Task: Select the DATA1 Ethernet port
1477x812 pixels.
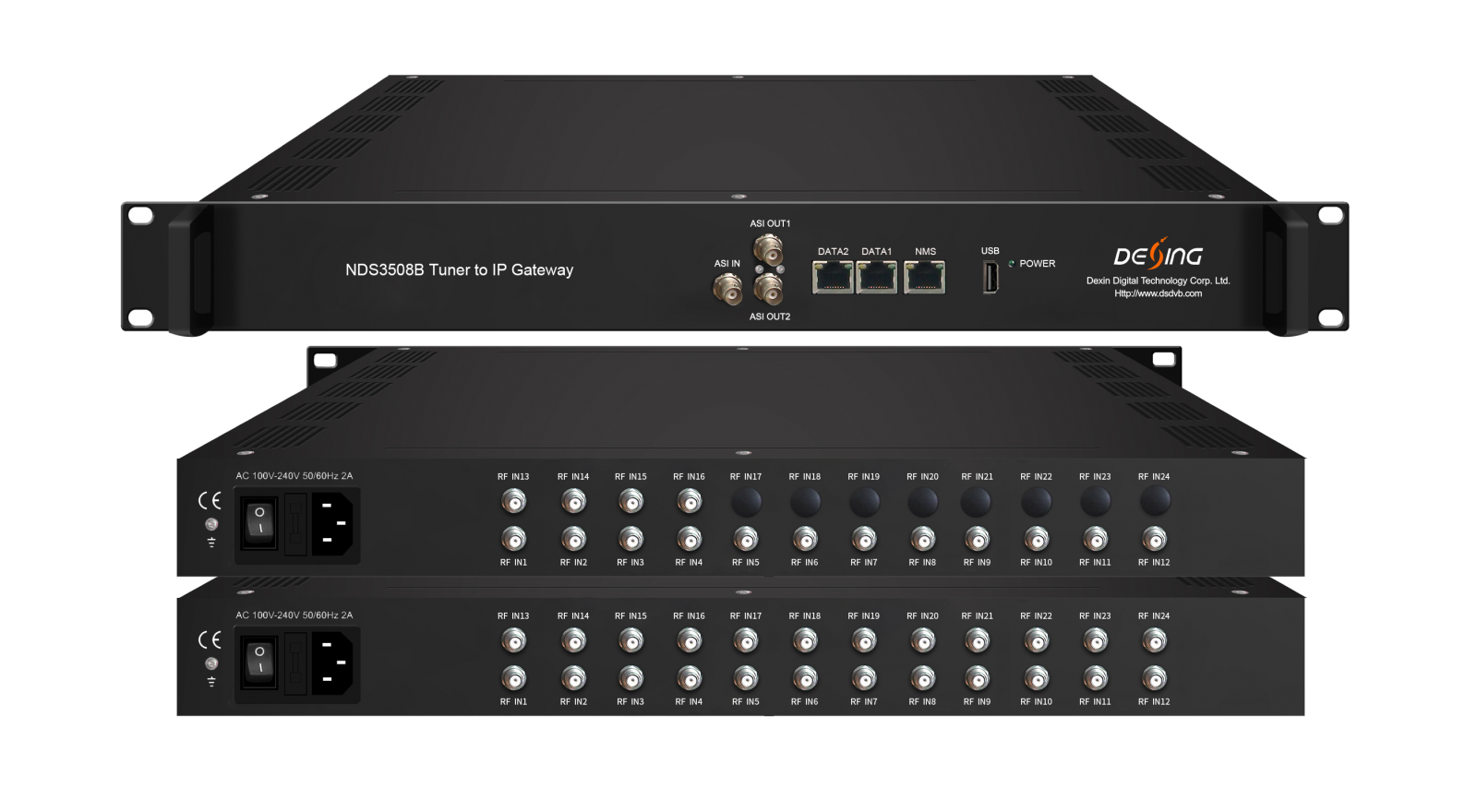Action: tap(877, 277)
